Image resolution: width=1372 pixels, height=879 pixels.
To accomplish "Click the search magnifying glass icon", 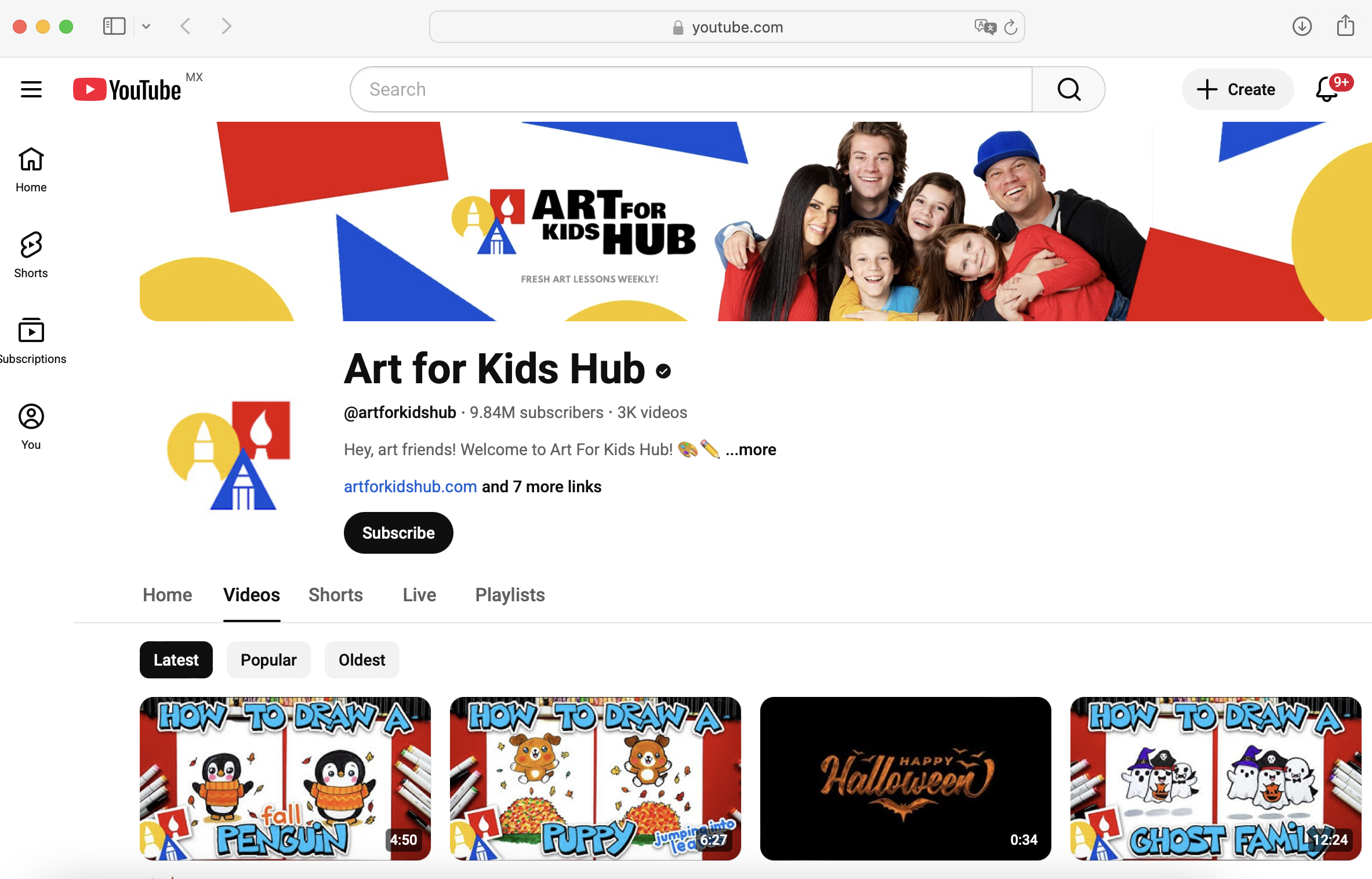I will click(x=1068, y=89).
